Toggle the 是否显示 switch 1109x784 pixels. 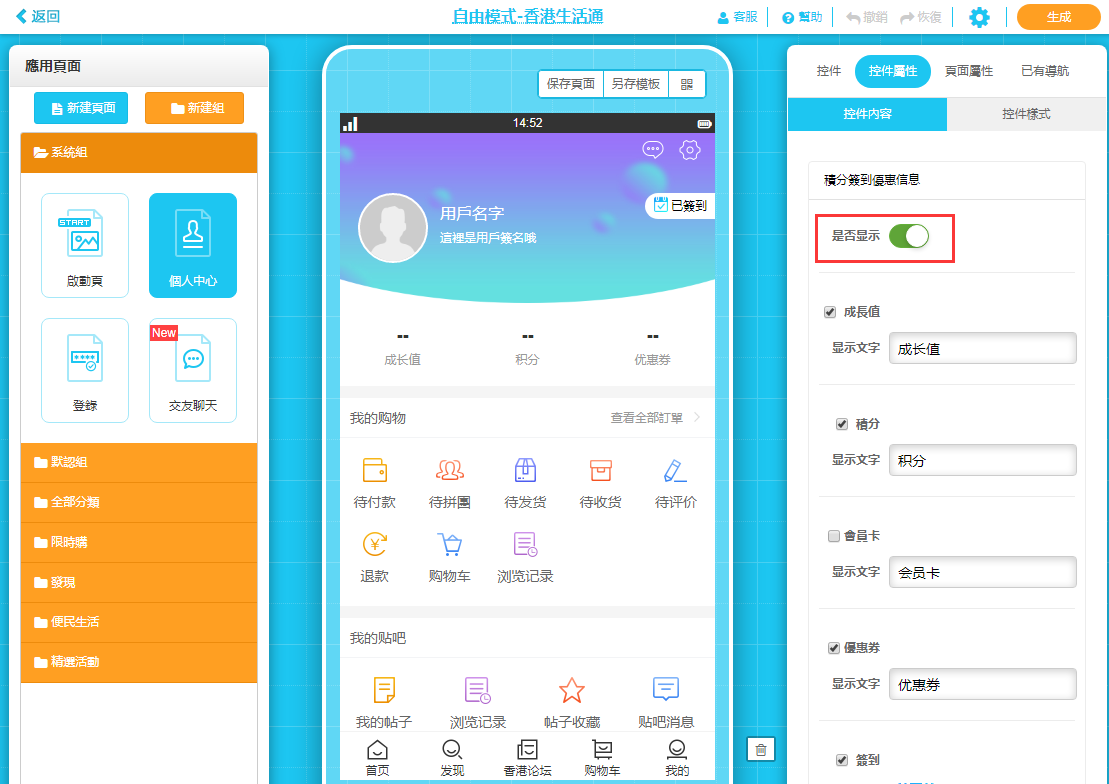[x=909, y=236]
